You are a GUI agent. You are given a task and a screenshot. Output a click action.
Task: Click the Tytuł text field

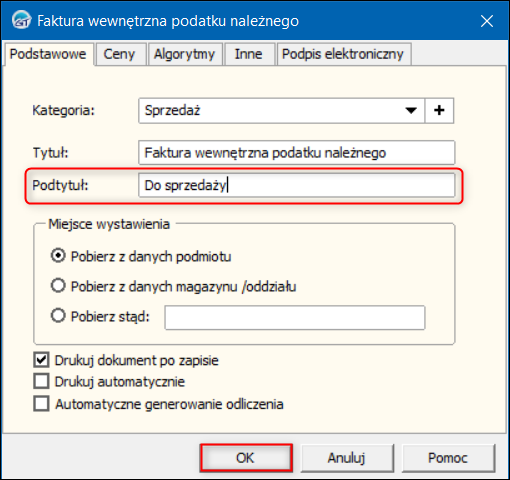tap(296, 153)
